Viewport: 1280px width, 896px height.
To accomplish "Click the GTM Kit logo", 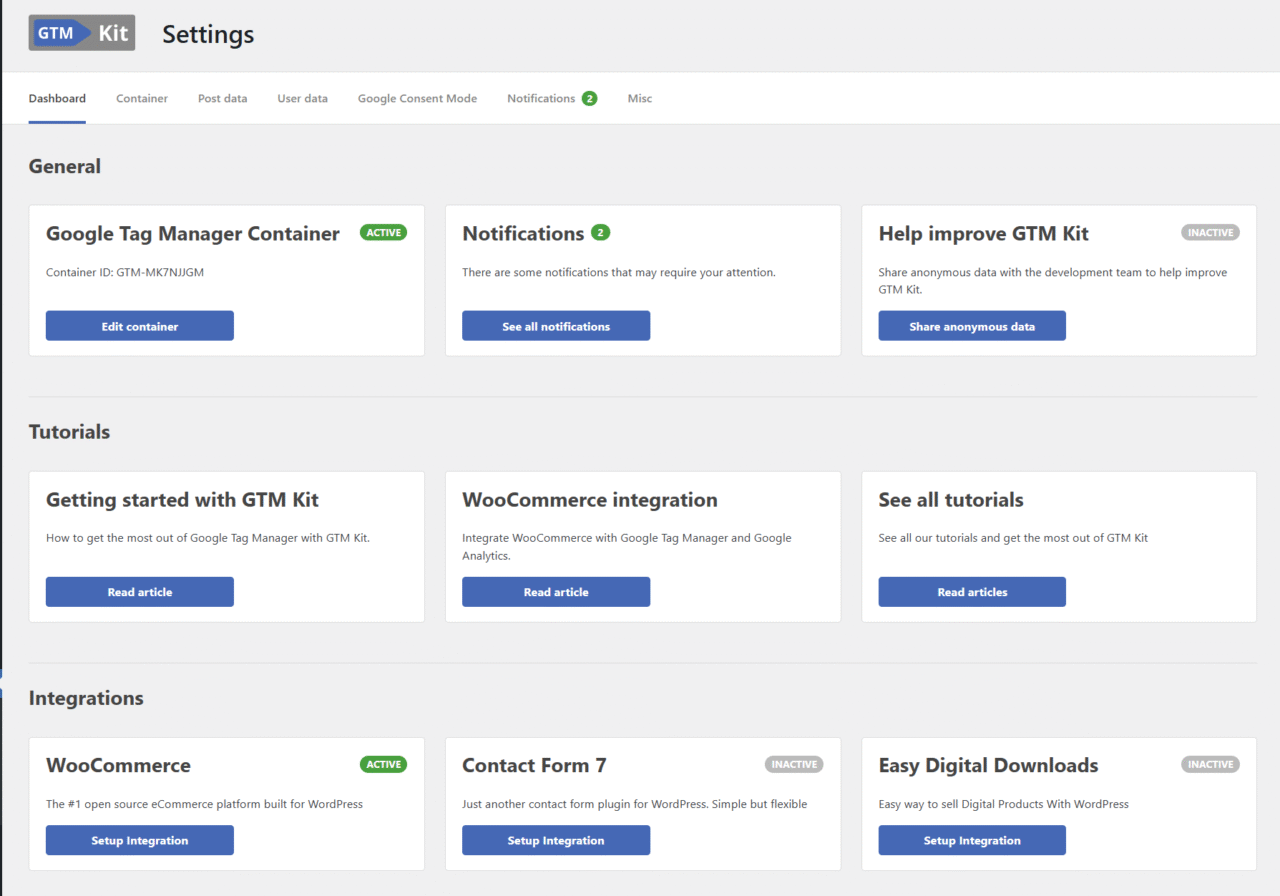I will tap(82, 33).
